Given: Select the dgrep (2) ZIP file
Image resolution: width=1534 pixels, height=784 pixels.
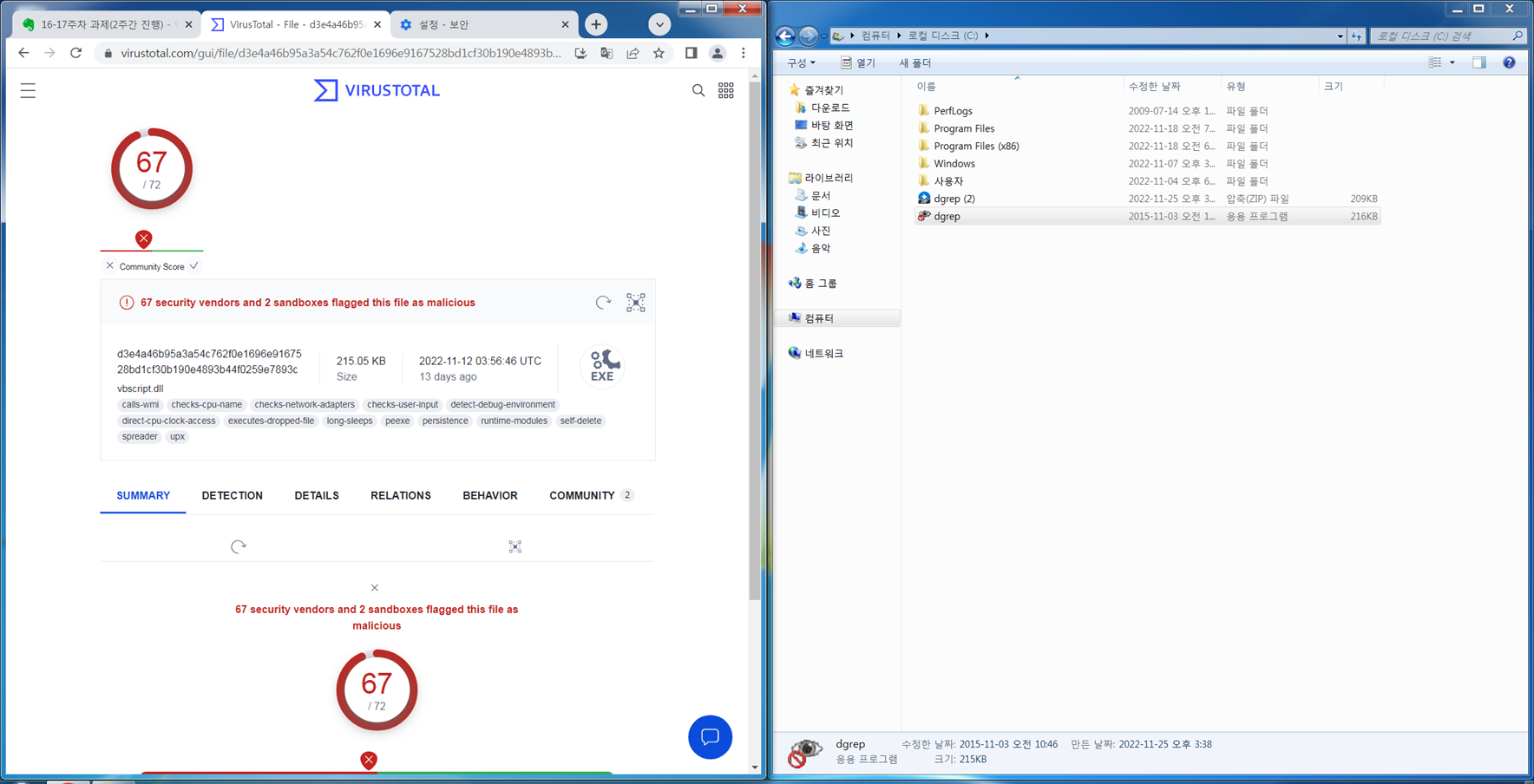Looking at the screenshot, I should coord(954,199).
